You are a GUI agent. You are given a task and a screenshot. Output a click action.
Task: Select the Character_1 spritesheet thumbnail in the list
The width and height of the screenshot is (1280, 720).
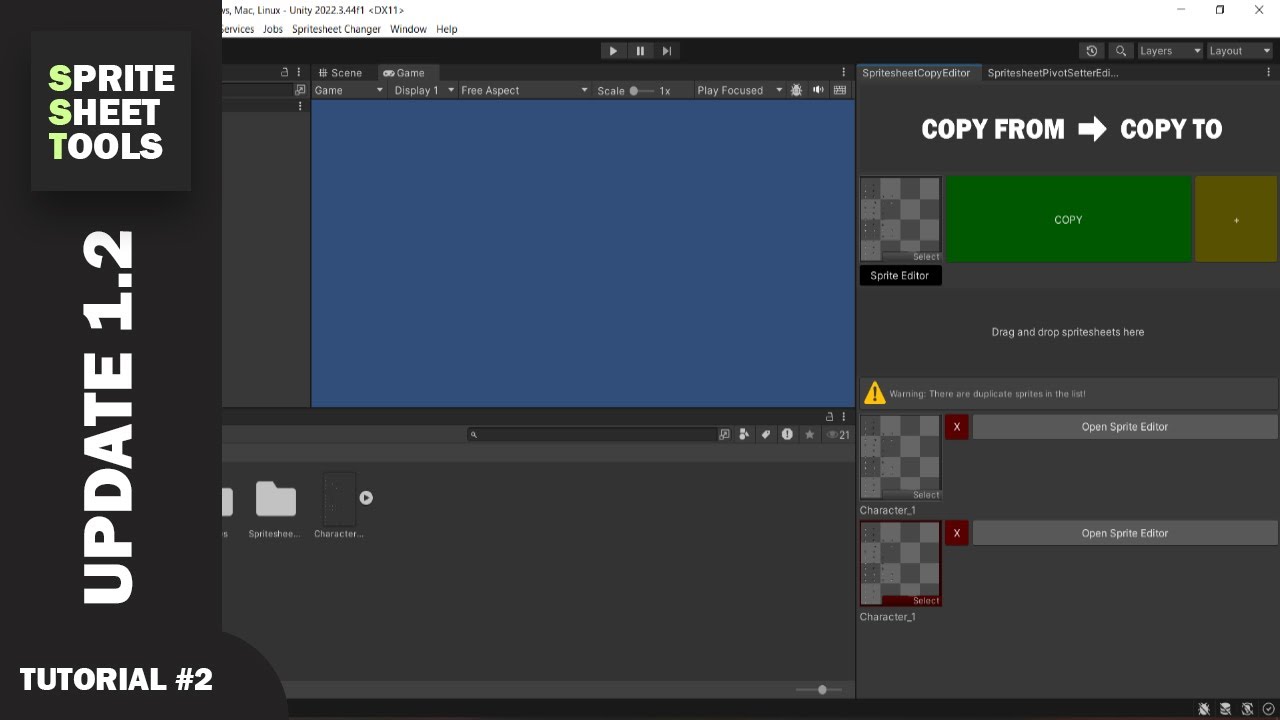click(x=899, y=456)
